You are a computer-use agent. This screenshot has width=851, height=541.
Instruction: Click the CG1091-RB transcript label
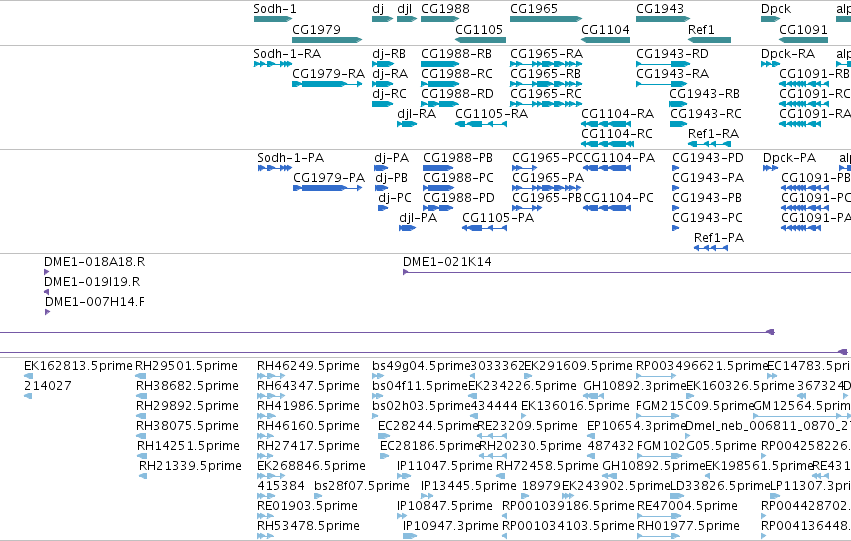coord(814,74)
